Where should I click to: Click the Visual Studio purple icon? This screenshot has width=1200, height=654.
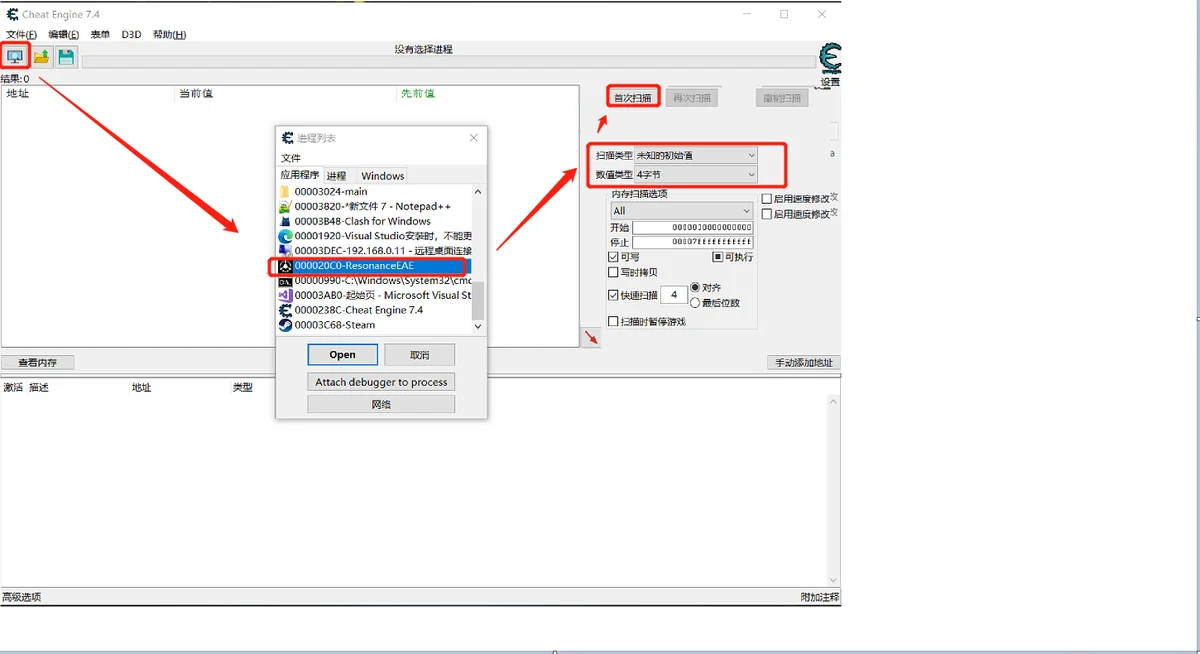click(285, 295)
